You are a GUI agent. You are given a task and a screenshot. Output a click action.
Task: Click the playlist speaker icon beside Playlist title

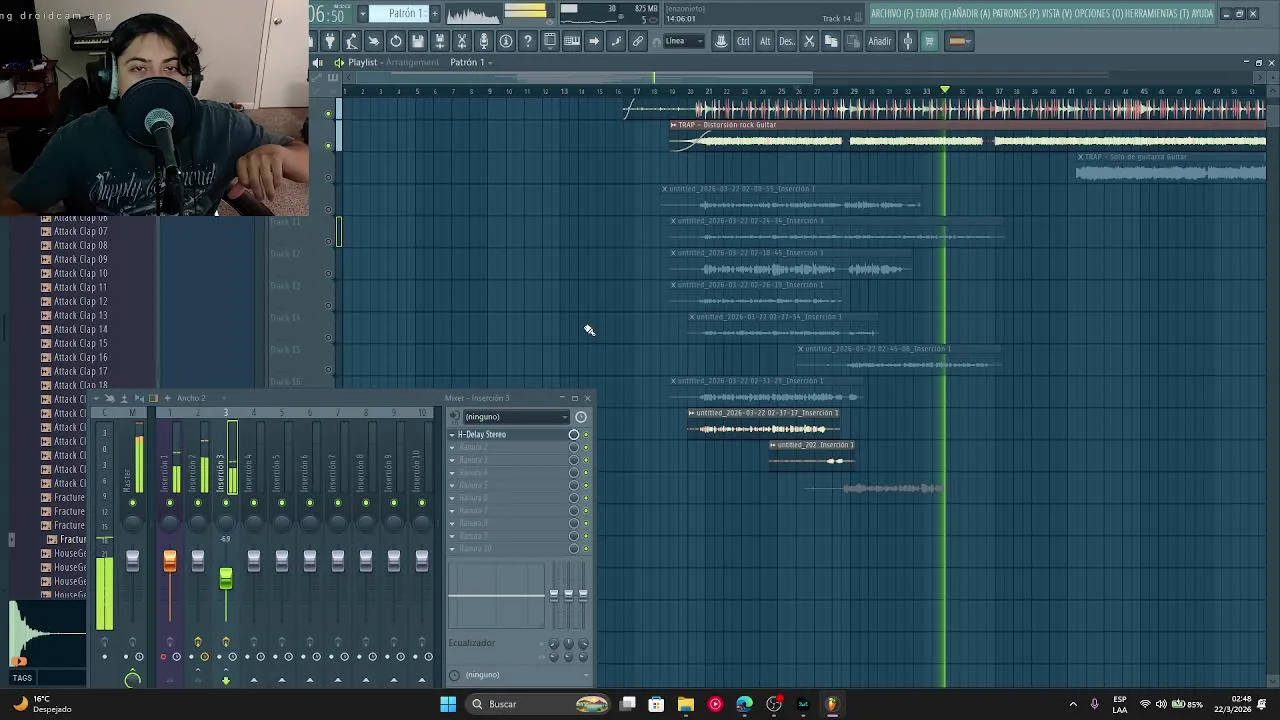click(318, 62)
